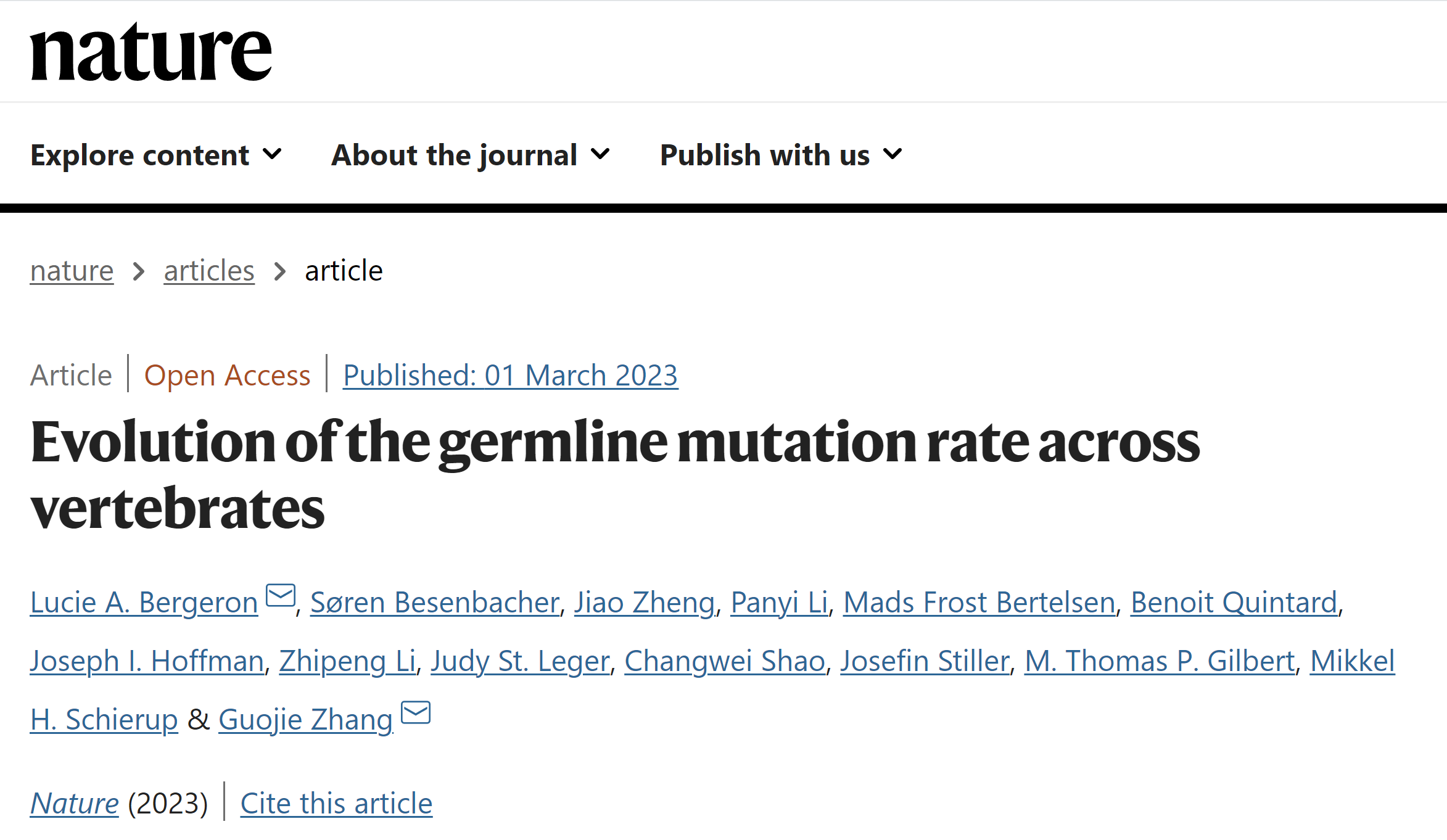Image resolution: width=1447 pixels, height=840 pixels.
Task: Click the Published: 01 March 2023 link
Action: tap(511, 375)
